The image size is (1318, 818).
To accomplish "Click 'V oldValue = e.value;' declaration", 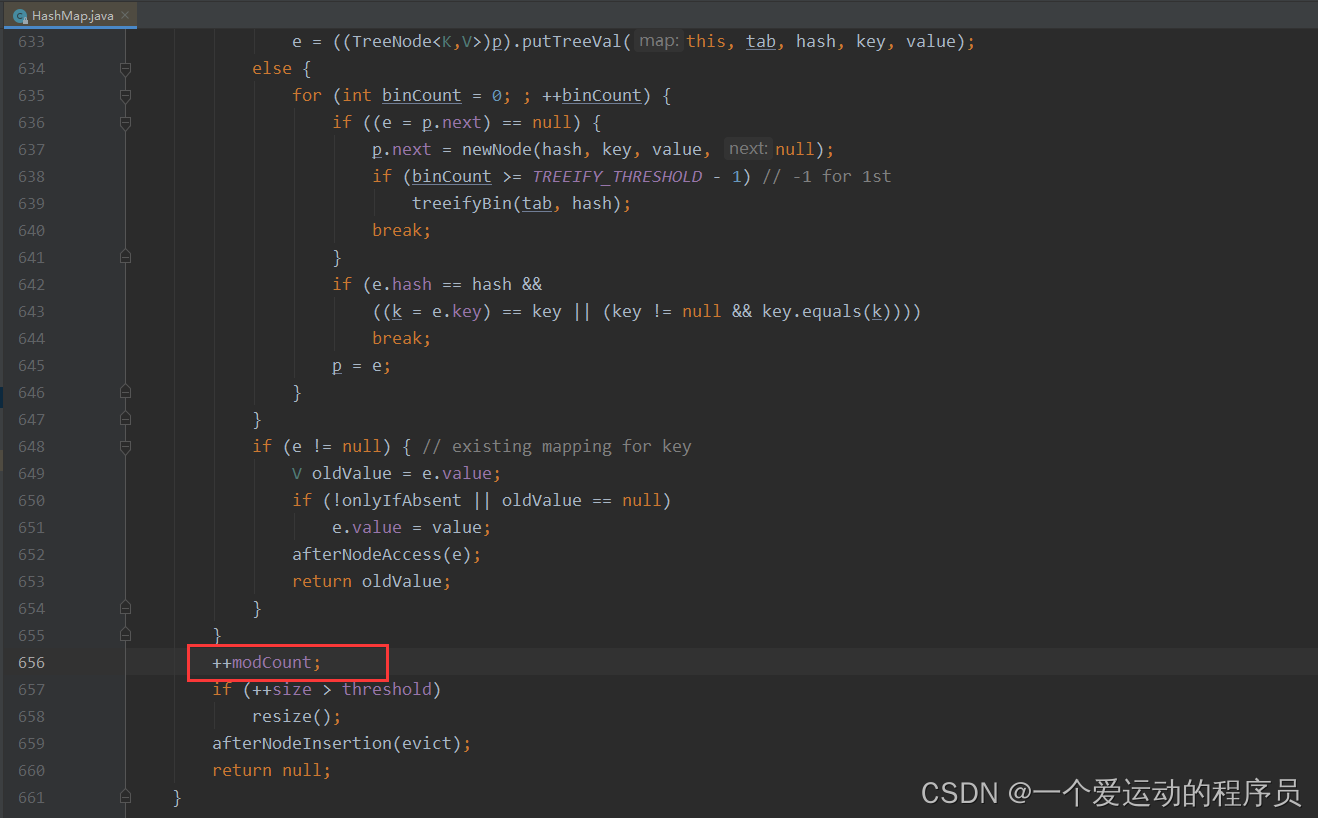I will click(396, 473).
